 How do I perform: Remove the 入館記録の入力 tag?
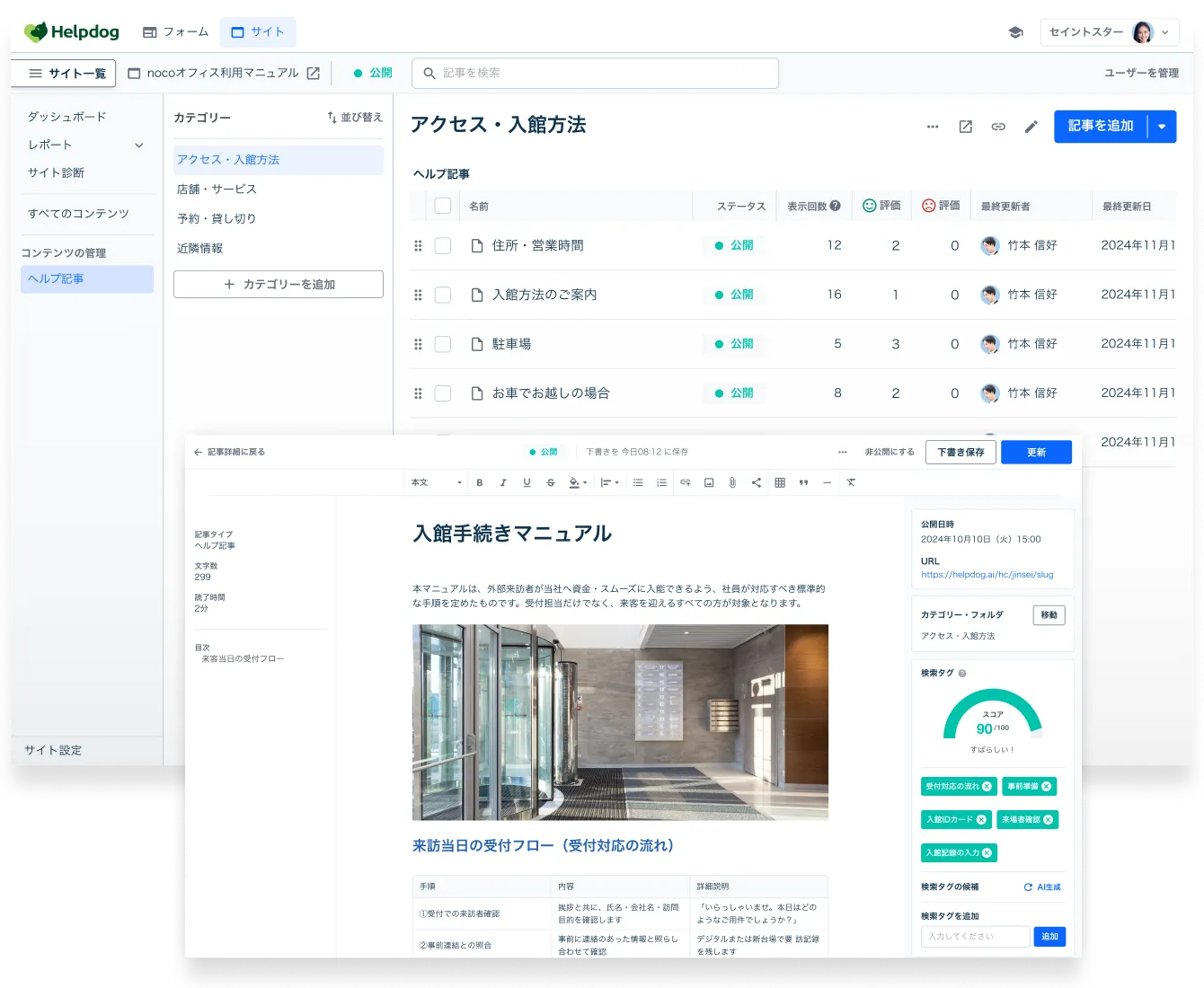pyautogui.click(x=987, y=853)
